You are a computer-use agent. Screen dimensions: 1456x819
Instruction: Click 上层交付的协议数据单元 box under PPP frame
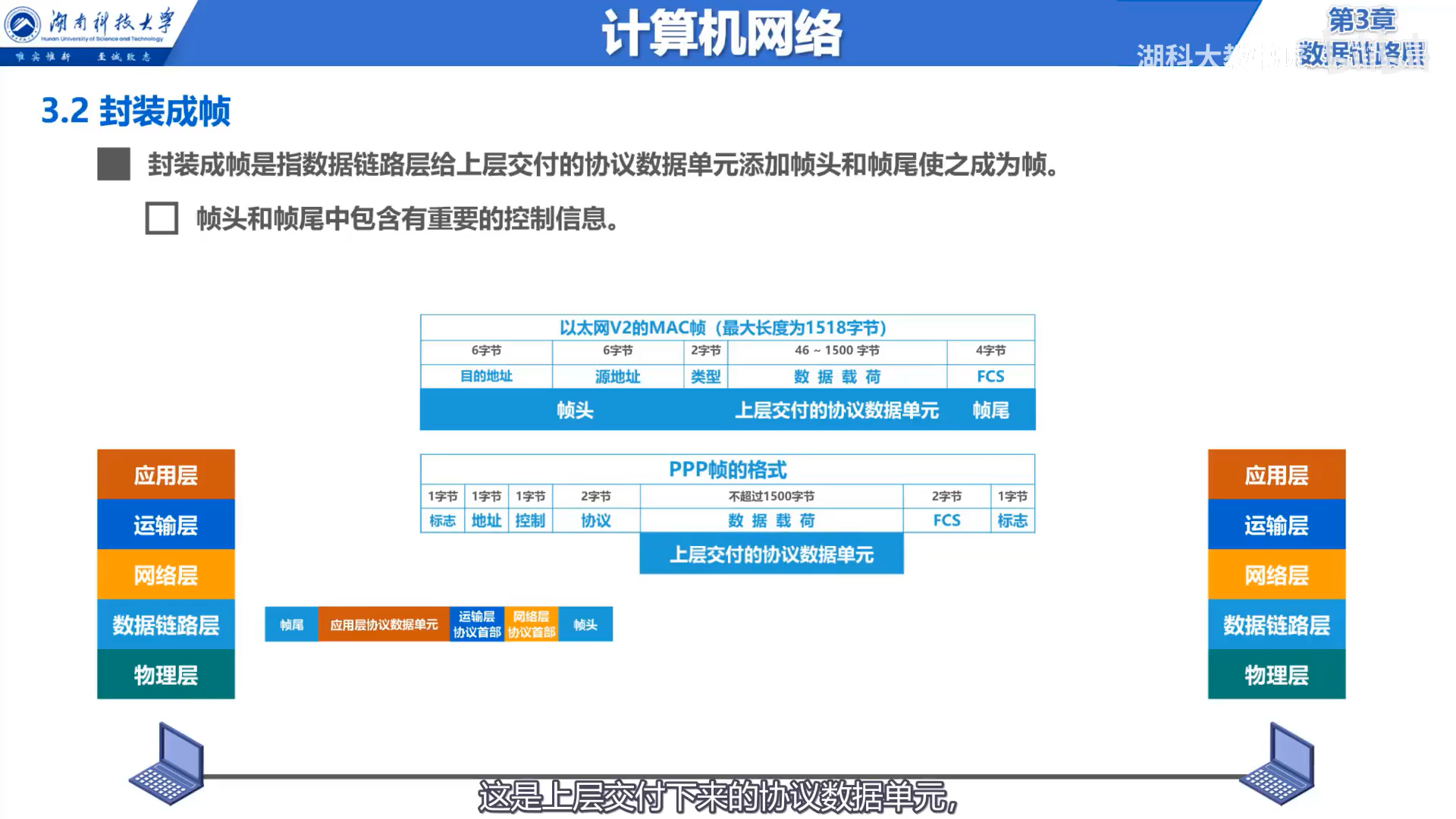(x=772, y=554)
